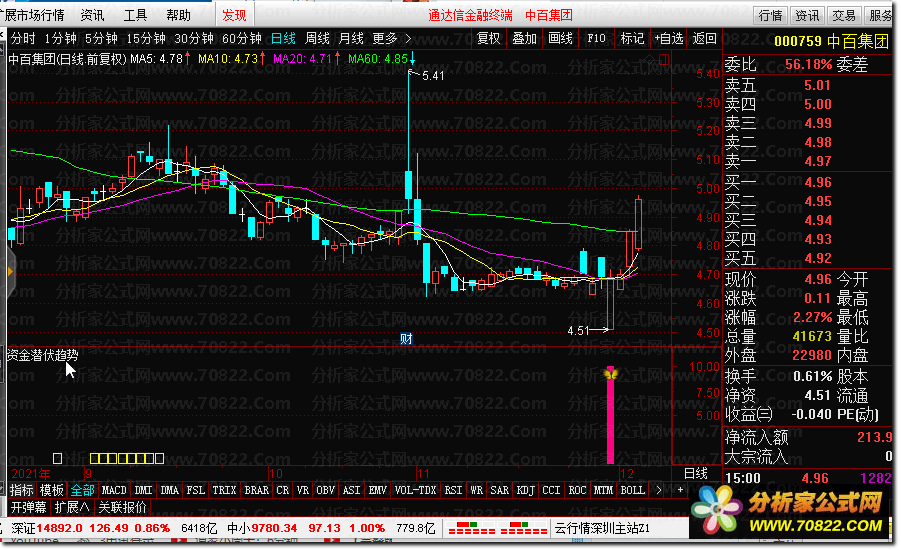
Task: Apply the BRAR indicator
Action: click(x=256, y=490)
